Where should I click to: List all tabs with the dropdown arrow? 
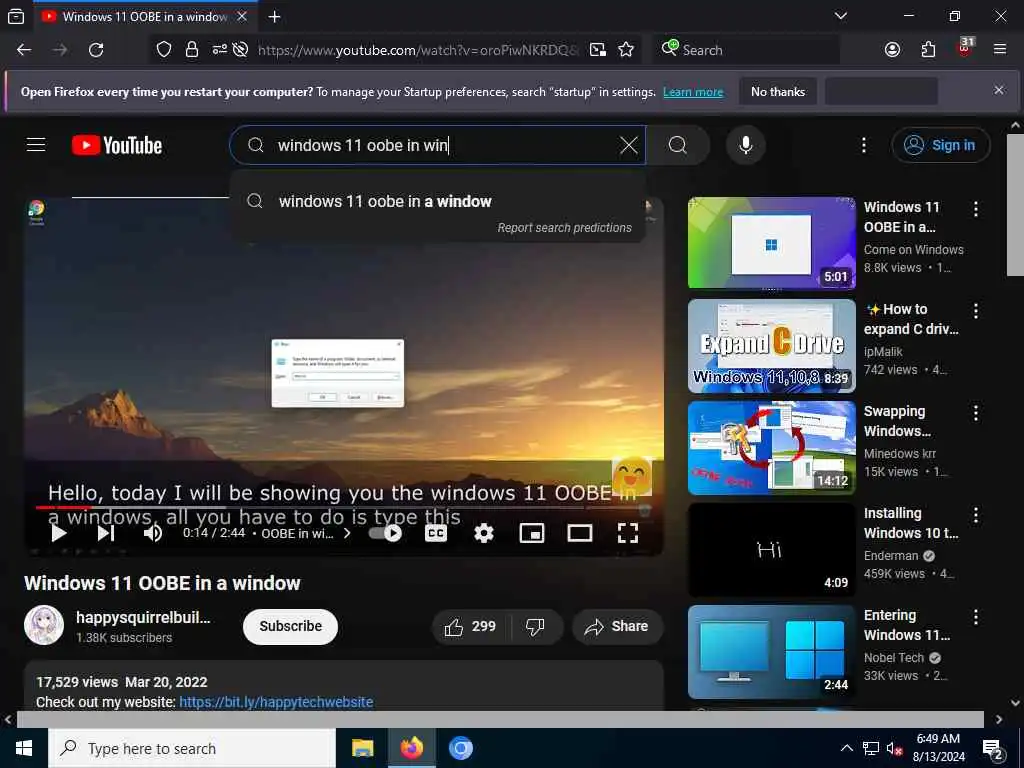coord(841,16)
